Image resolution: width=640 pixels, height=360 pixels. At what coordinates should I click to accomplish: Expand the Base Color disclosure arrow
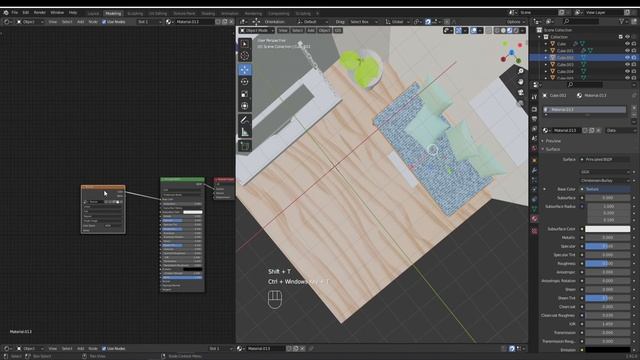(544, 189)
